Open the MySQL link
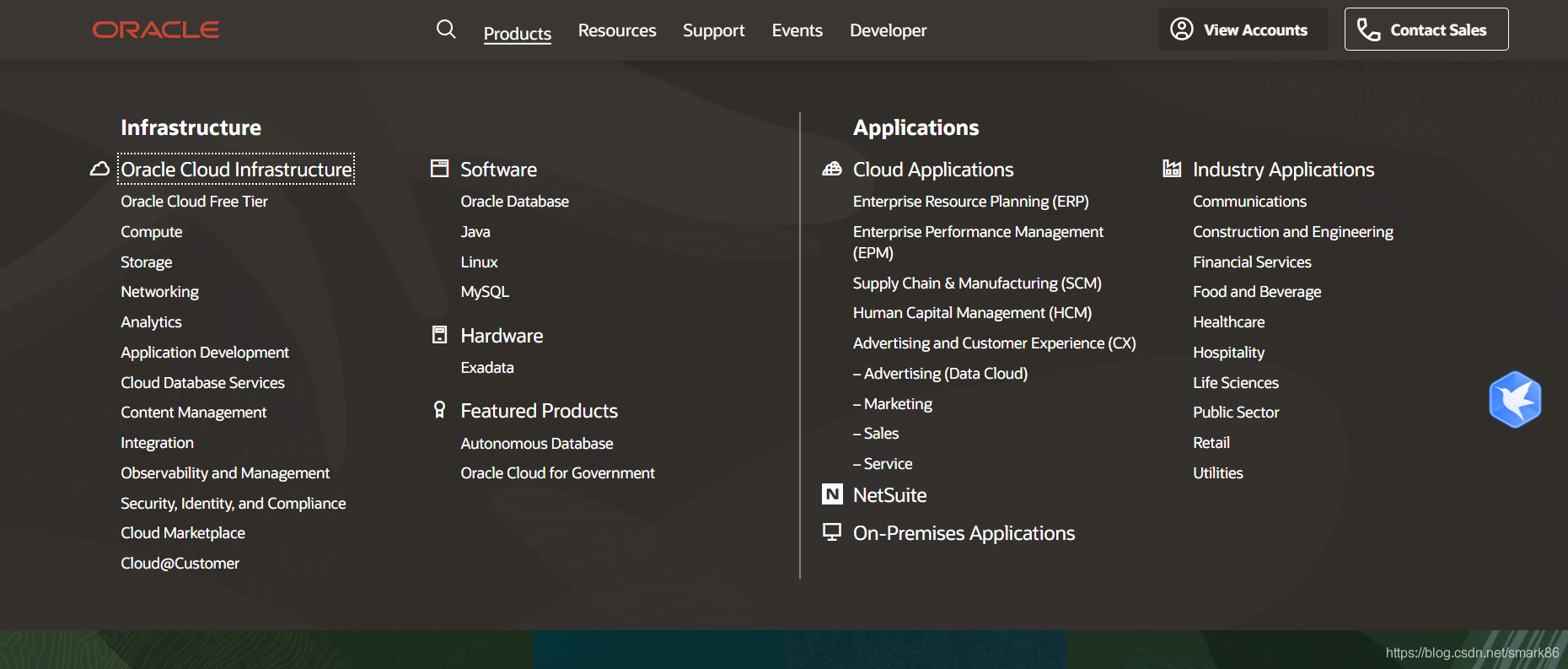1568x669 pixels. point(485,292)
